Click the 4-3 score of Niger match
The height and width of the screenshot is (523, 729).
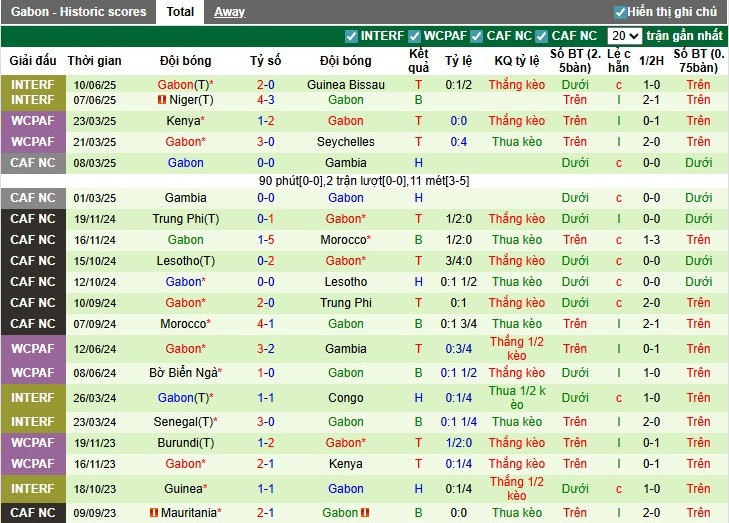pyautogui.click(x=266, y=100)
